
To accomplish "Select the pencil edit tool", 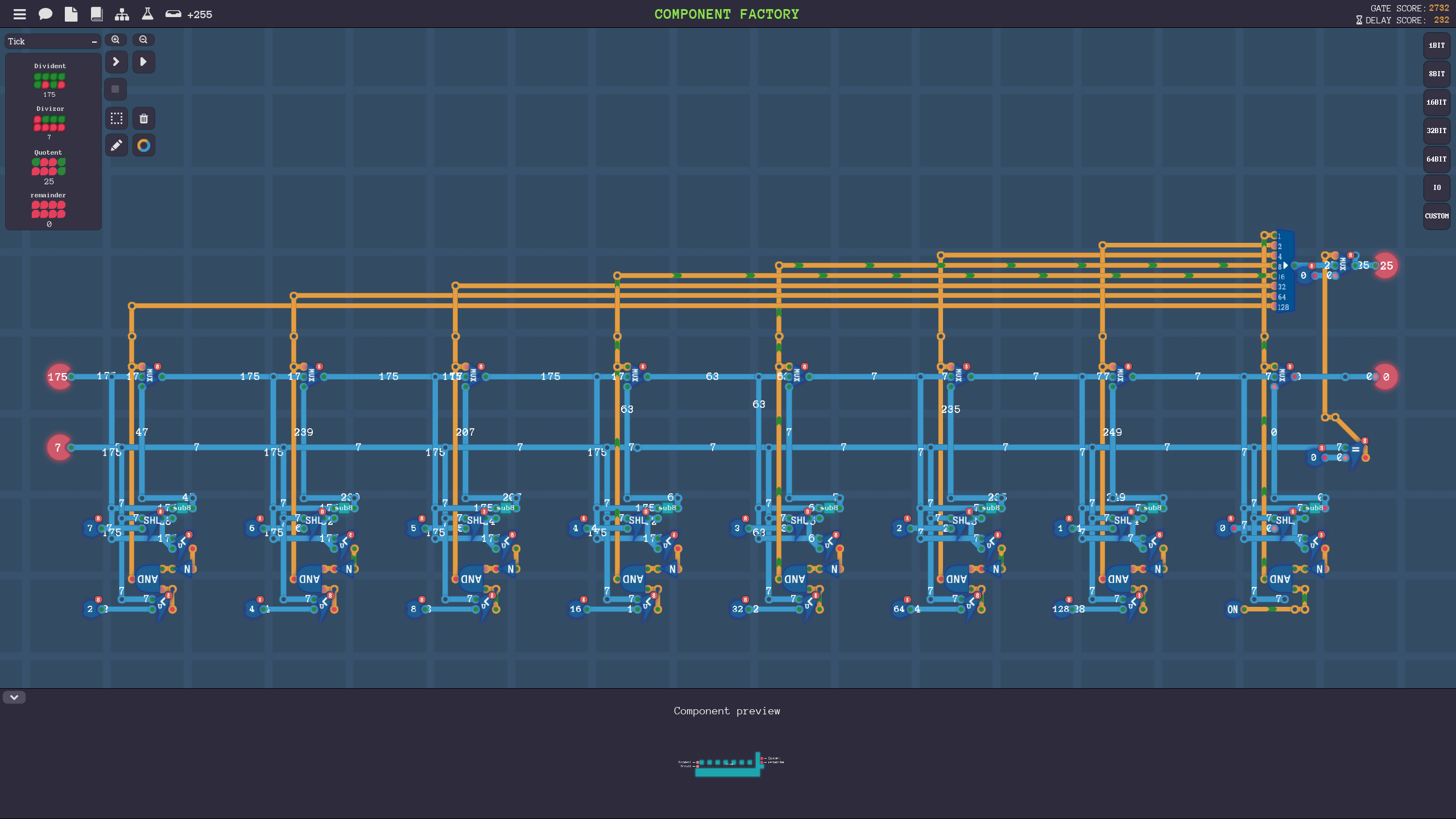I will point(117,146).
